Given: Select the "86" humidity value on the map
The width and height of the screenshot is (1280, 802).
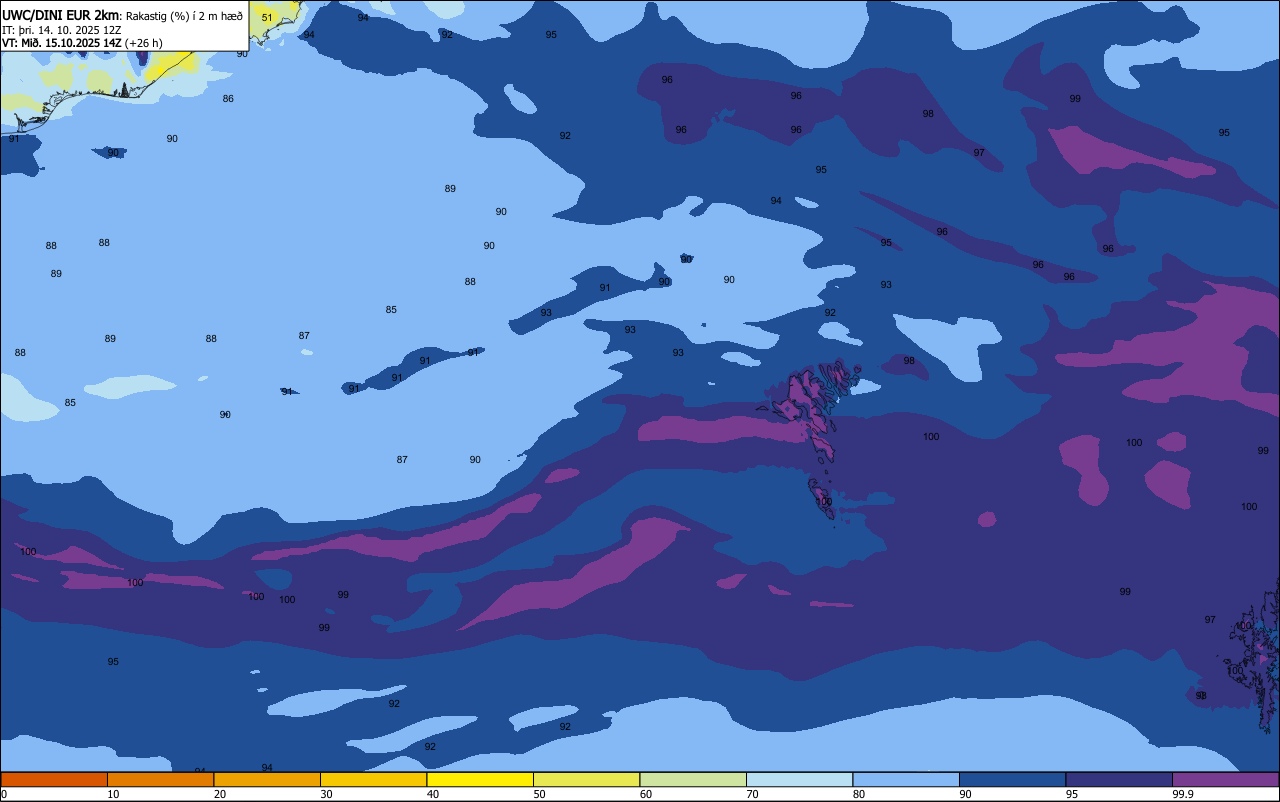Looking at the screenshot, I should click(x=228, y=99).
